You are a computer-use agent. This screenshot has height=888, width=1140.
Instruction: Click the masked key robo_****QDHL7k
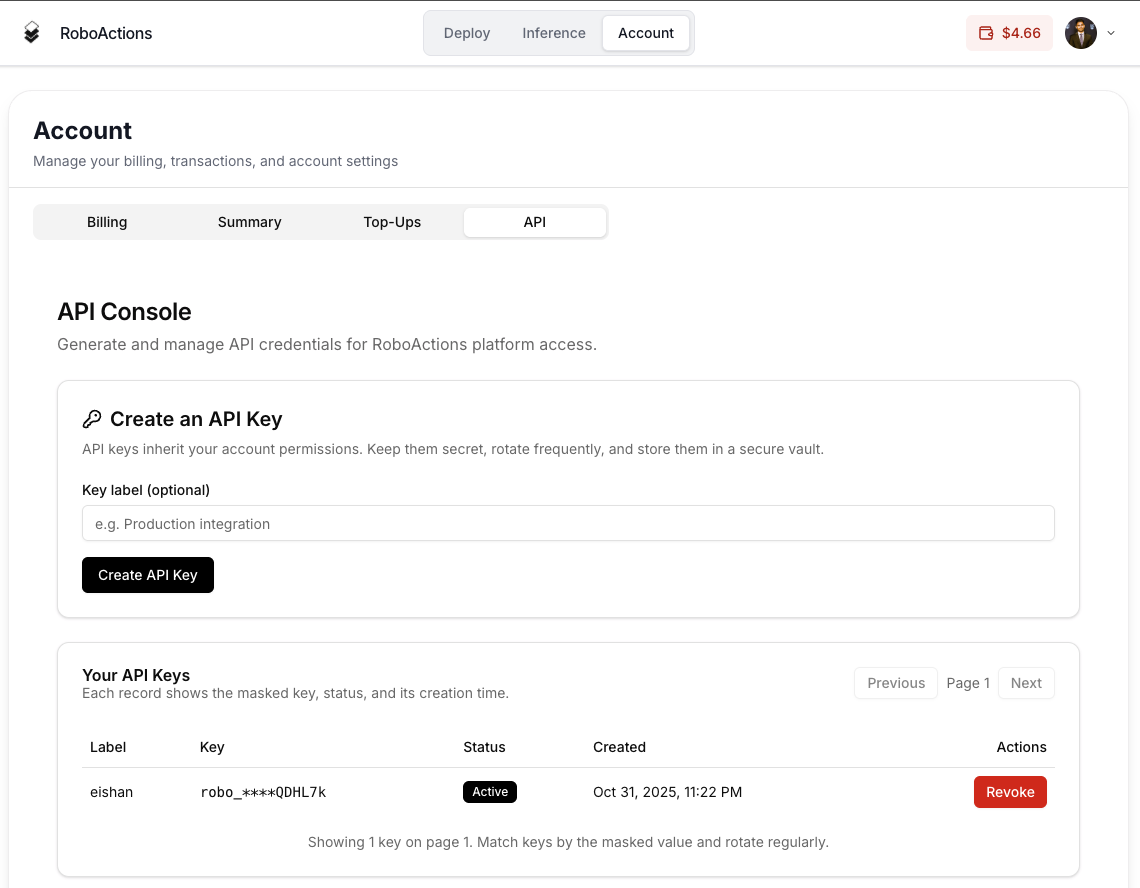coord(263,792)
